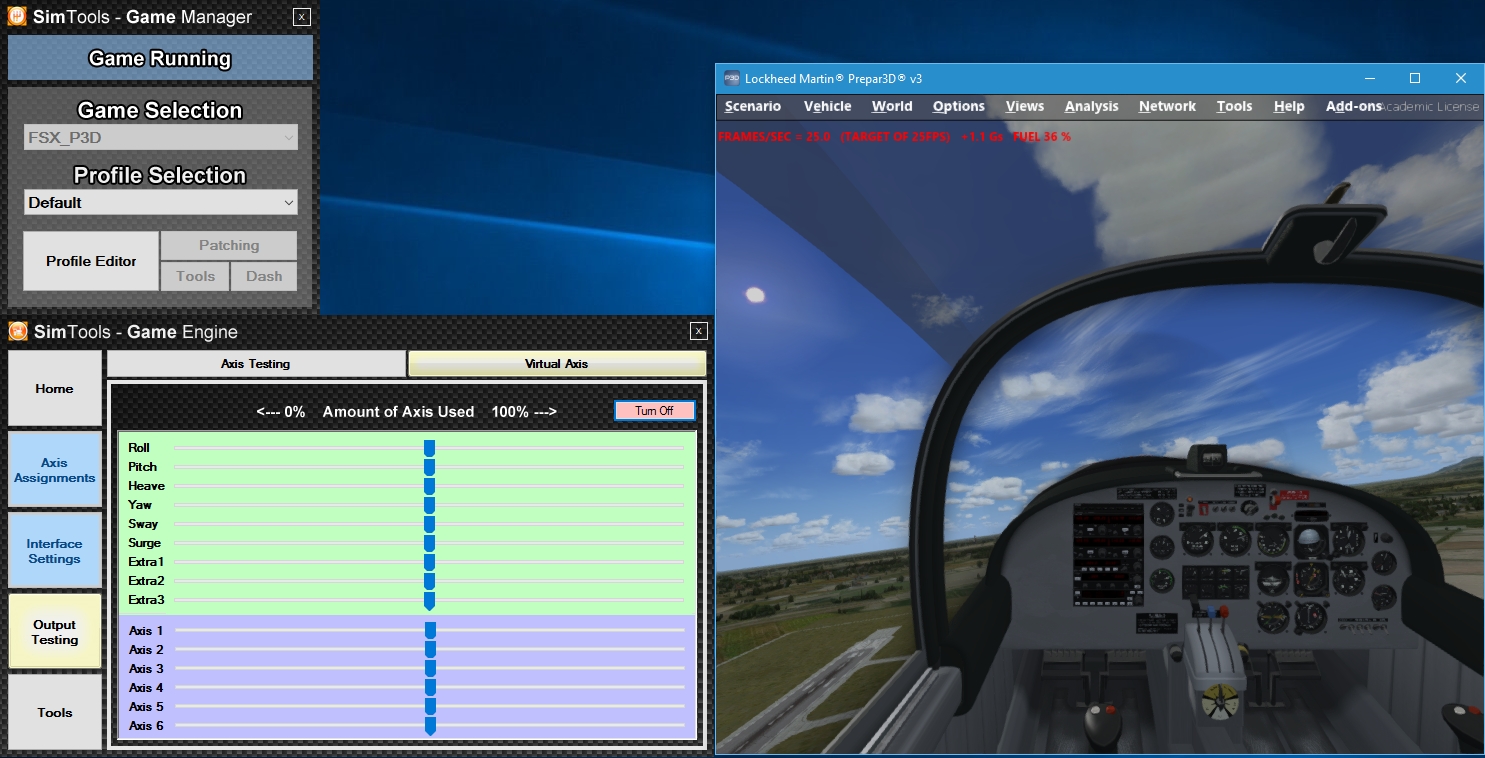This screenshot has width=1485, height=758.
Task: Switch to the Axis Testing tab
Action: tap(256, 364)
